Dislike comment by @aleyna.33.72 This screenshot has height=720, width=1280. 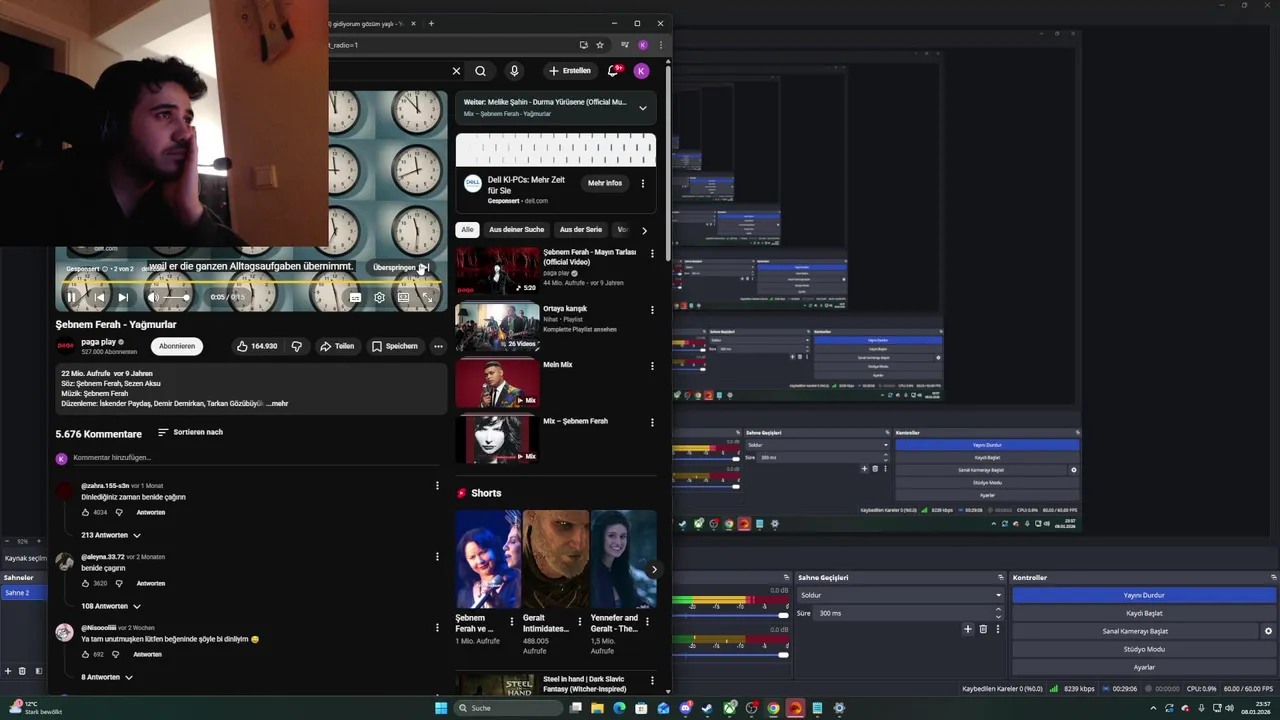pyautogui.click(x=119, y=583)
